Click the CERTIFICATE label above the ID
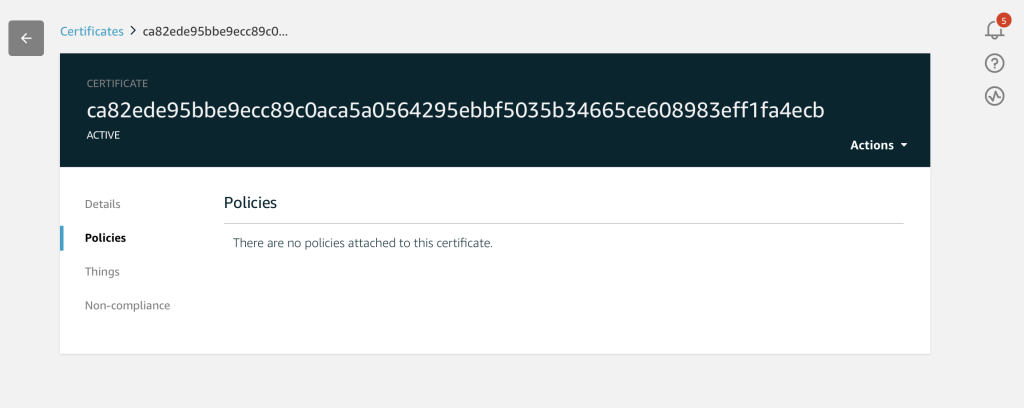Viewport: 1024px width, 408px height. (117, 84)
